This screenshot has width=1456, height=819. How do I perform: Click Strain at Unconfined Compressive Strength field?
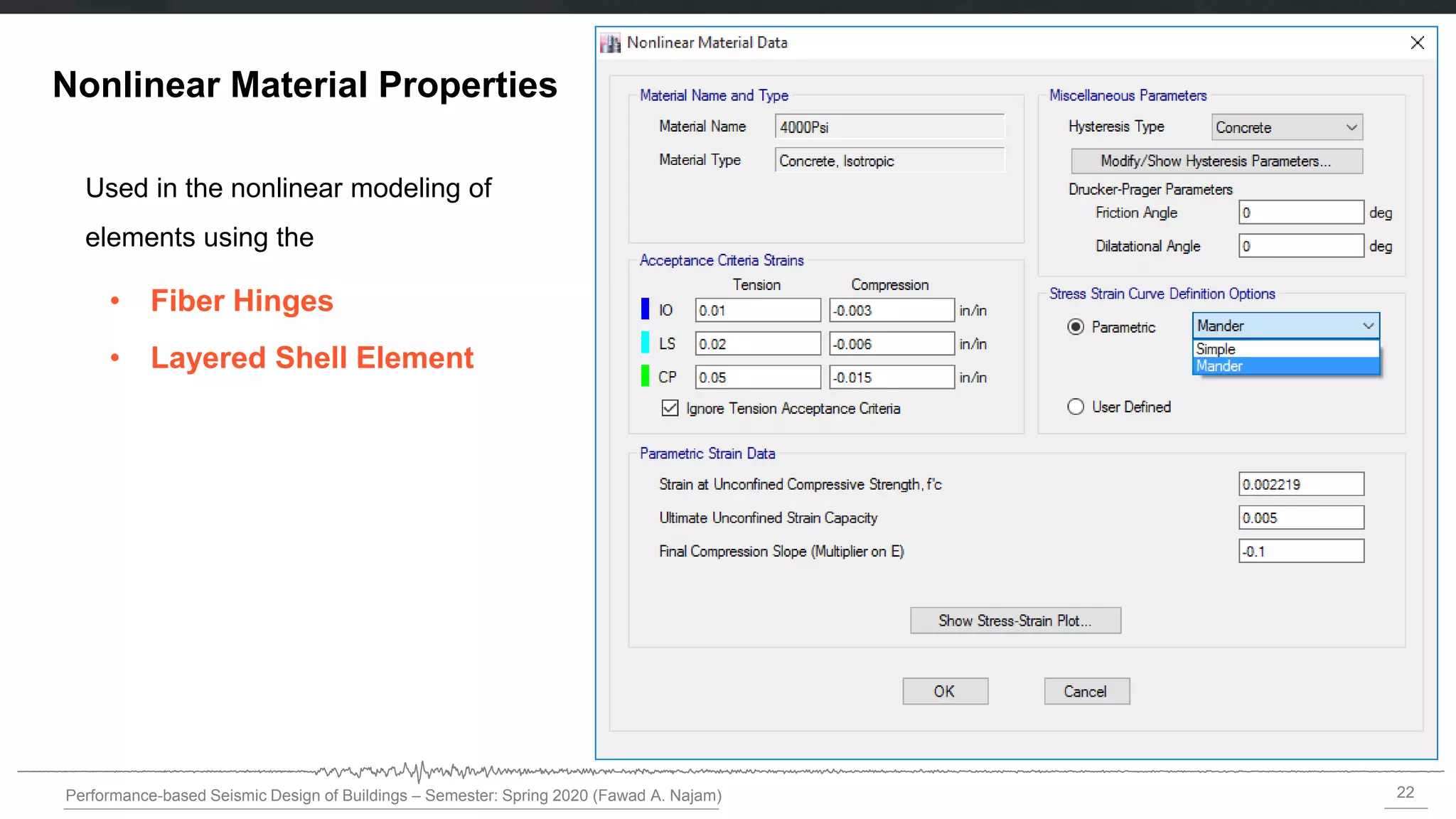coord(1301,484)
